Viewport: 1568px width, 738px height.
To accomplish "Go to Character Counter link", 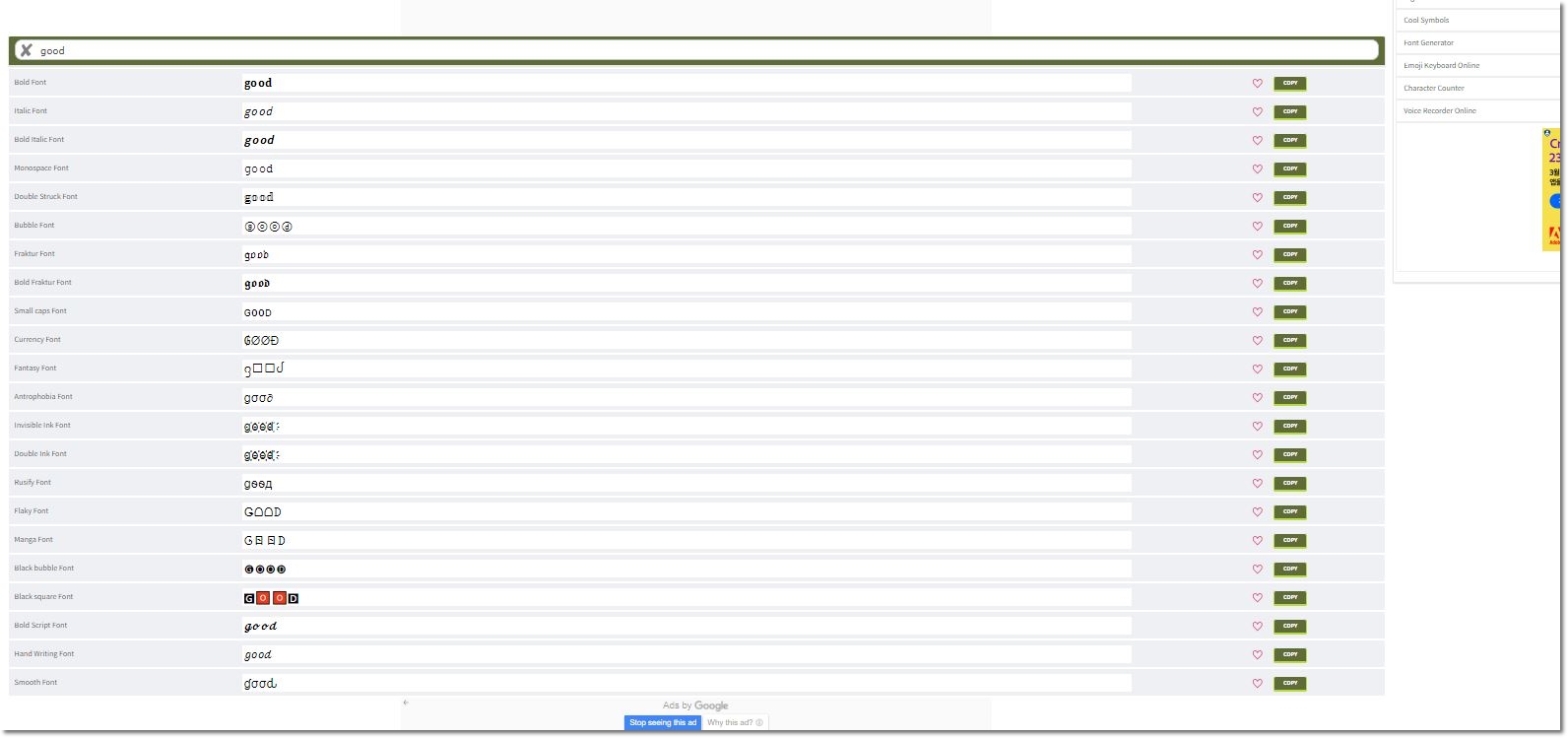I will point(1433,89).
